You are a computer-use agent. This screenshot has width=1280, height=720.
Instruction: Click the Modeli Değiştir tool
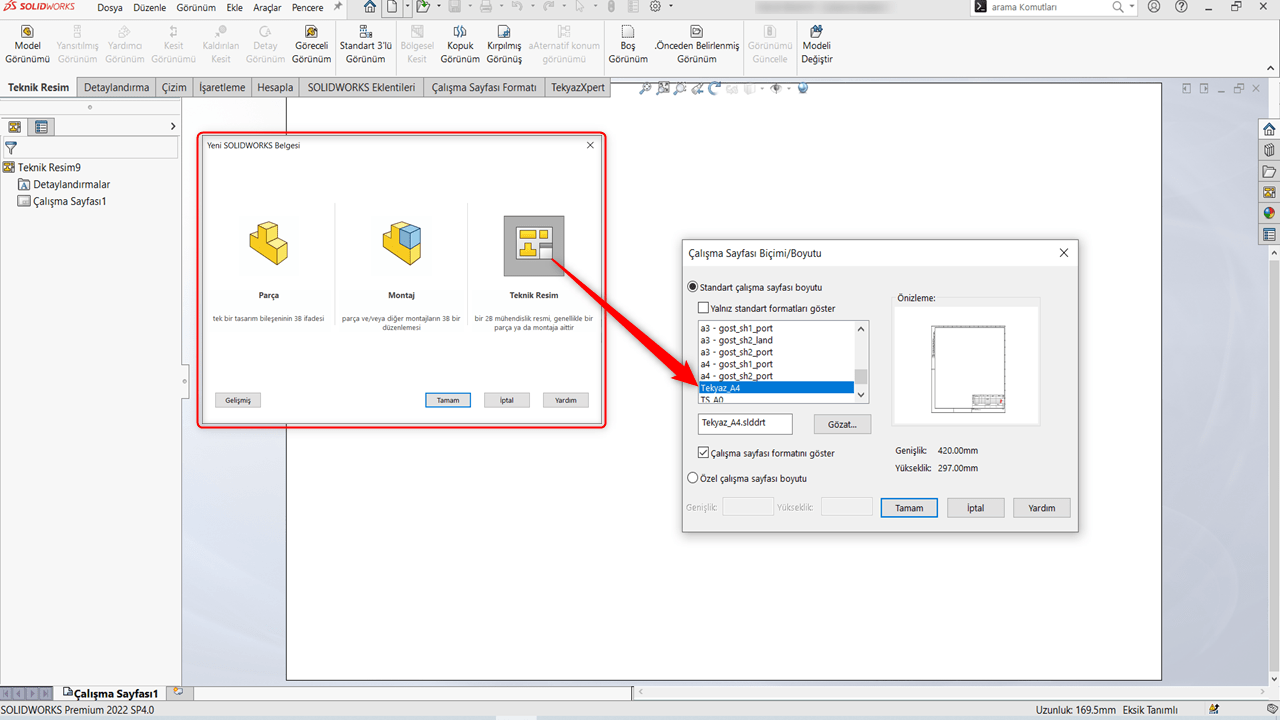(817, 45)
